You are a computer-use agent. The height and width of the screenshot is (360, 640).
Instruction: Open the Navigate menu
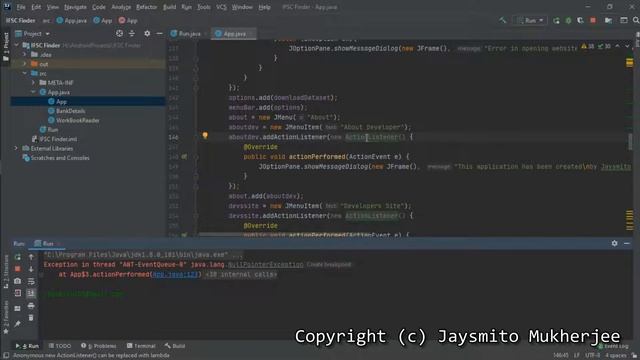point(75,7)
